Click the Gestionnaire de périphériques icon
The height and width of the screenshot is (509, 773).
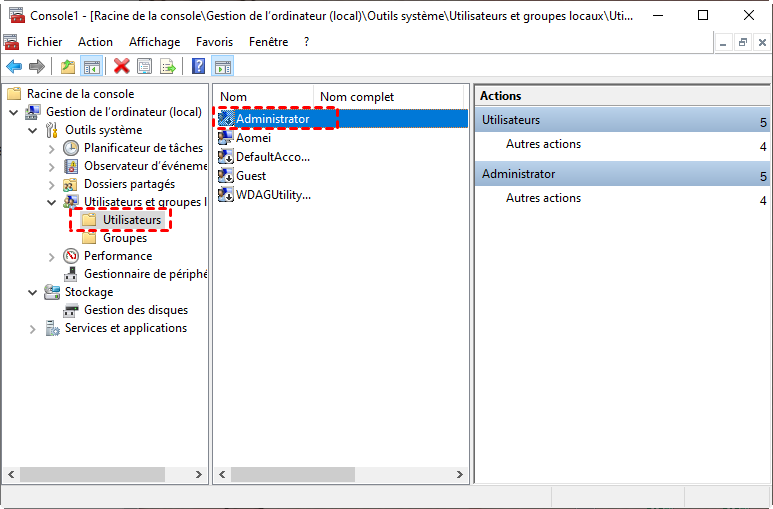[71, 274]
